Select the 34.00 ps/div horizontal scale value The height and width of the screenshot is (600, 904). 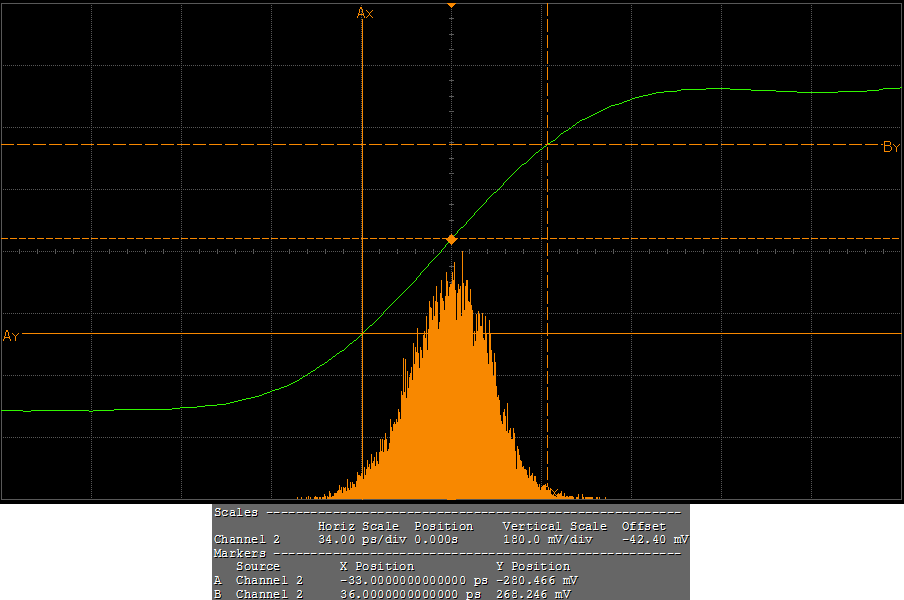pos(358,539)
